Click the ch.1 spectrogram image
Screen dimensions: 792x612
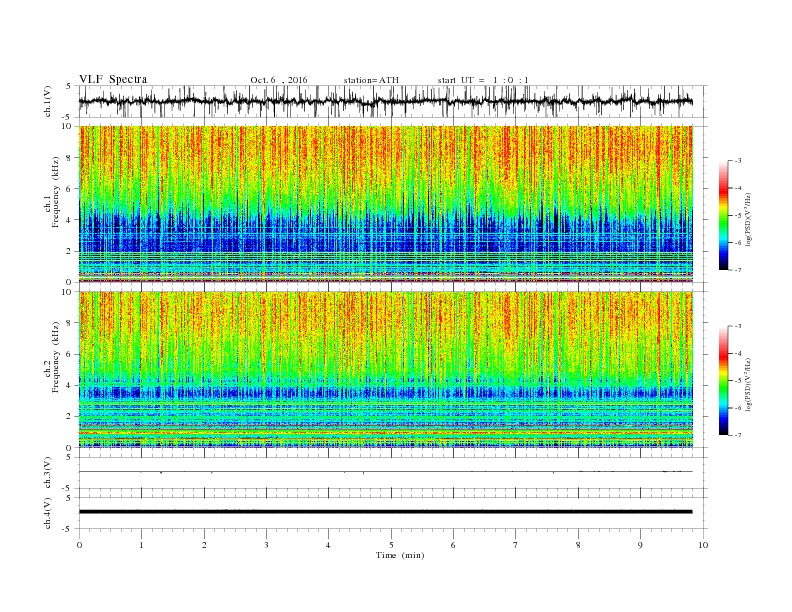coord(386,204)
